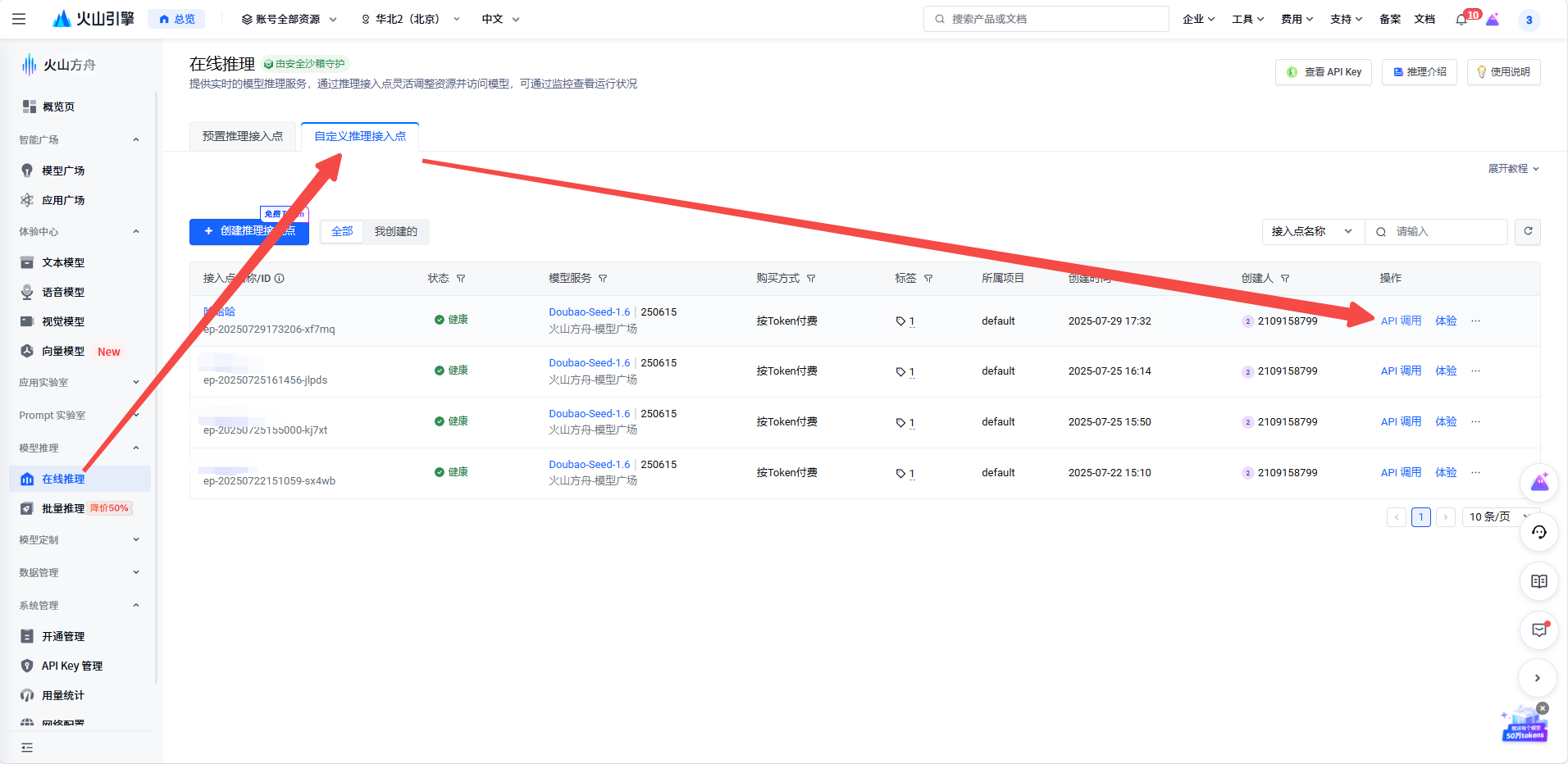The image size is (1568, 764).
Task: Open the book documentation floating icon
Action: 1539,581
